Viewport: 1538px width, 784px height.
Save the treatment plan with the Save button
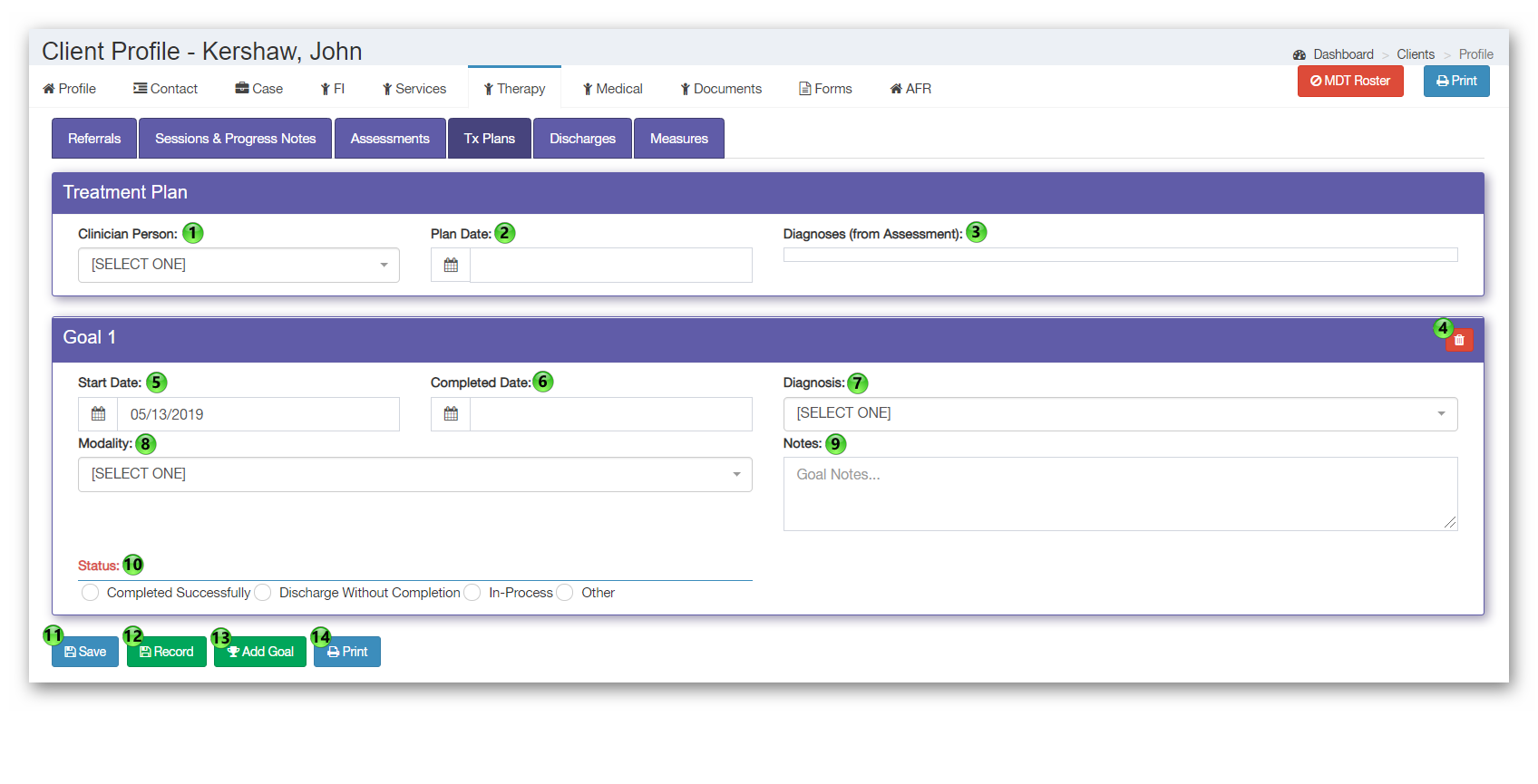pos(85,652)
